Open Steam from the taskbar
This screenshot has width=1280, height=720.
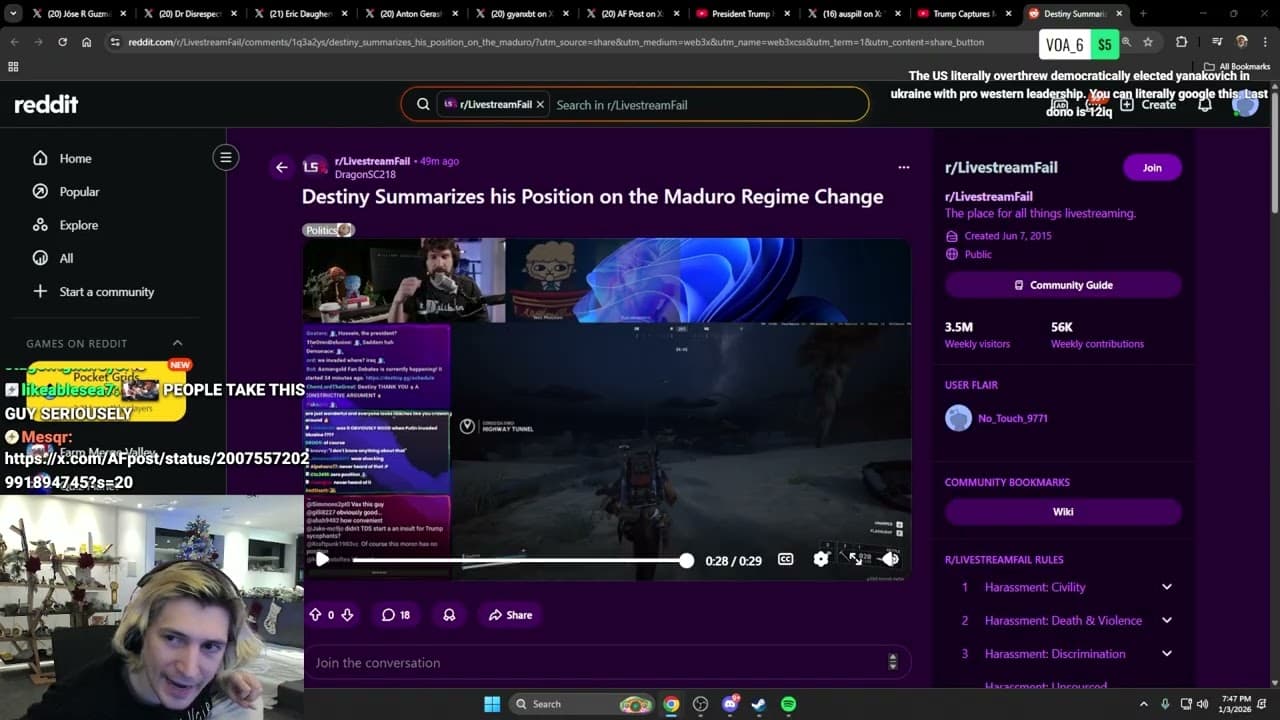click(759, 704)
